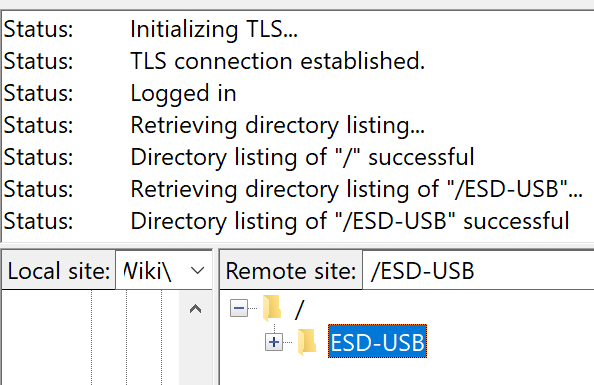
Task: Collapse the root "/" folder node
Action: 239,308
